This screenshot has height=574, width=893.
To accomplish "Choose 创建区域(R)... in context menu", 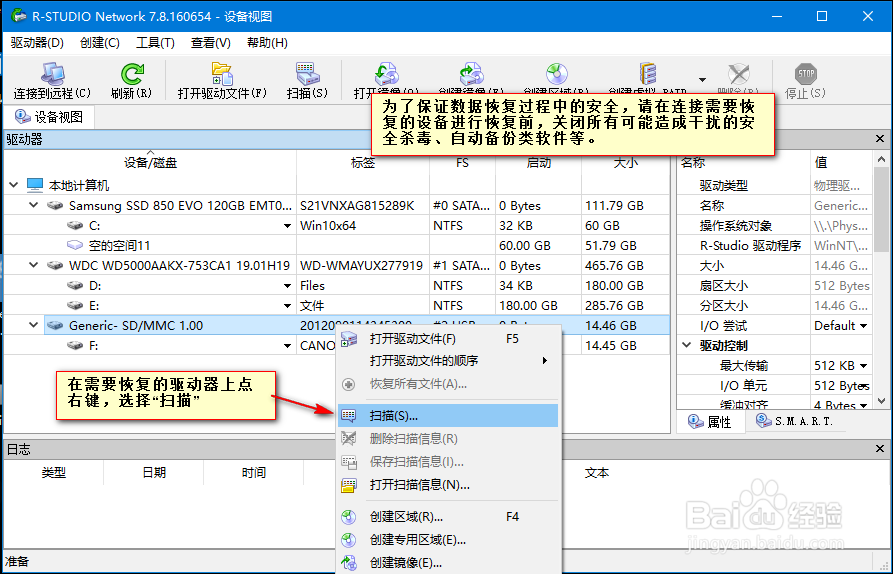I will pos(448,516).
